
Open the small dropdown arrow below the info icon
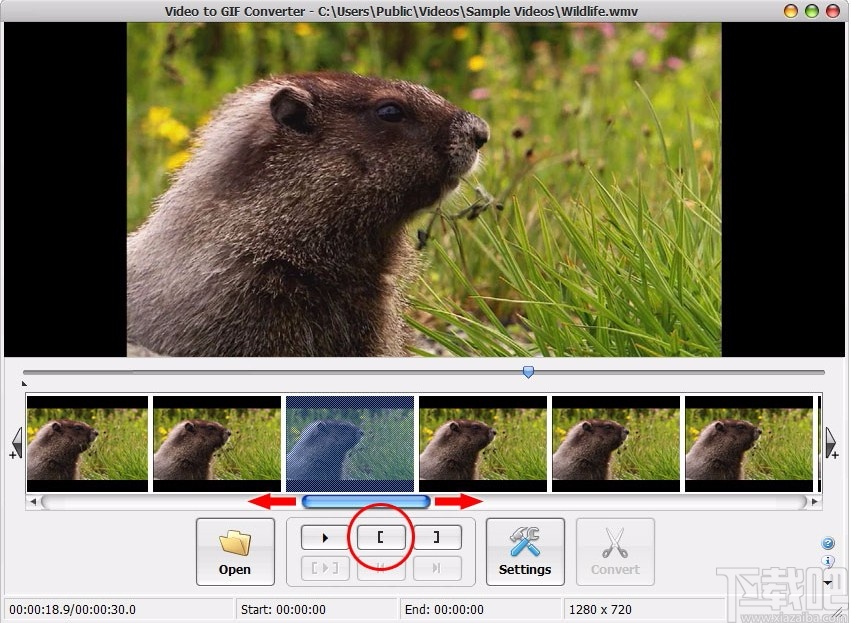coord(827,582)
